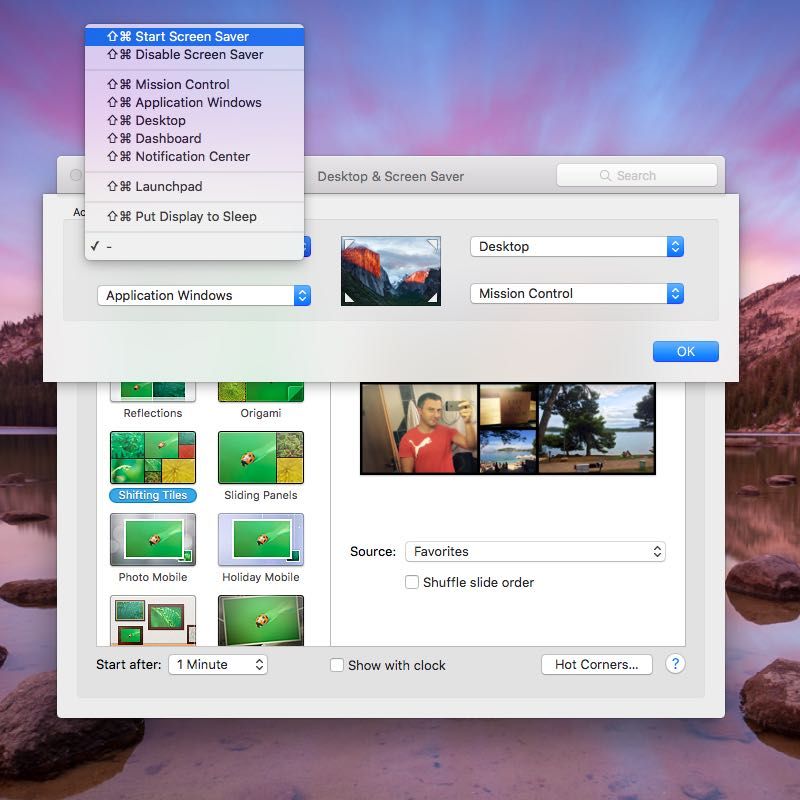Click OK to confirm hot corners
Image resolution: width=800 pixels, height=800 pixels.
tap(686, 352)
